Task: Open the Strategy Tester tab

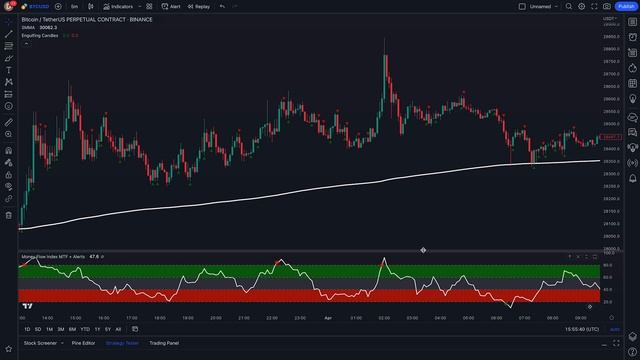Action: (x=122, y=343)
